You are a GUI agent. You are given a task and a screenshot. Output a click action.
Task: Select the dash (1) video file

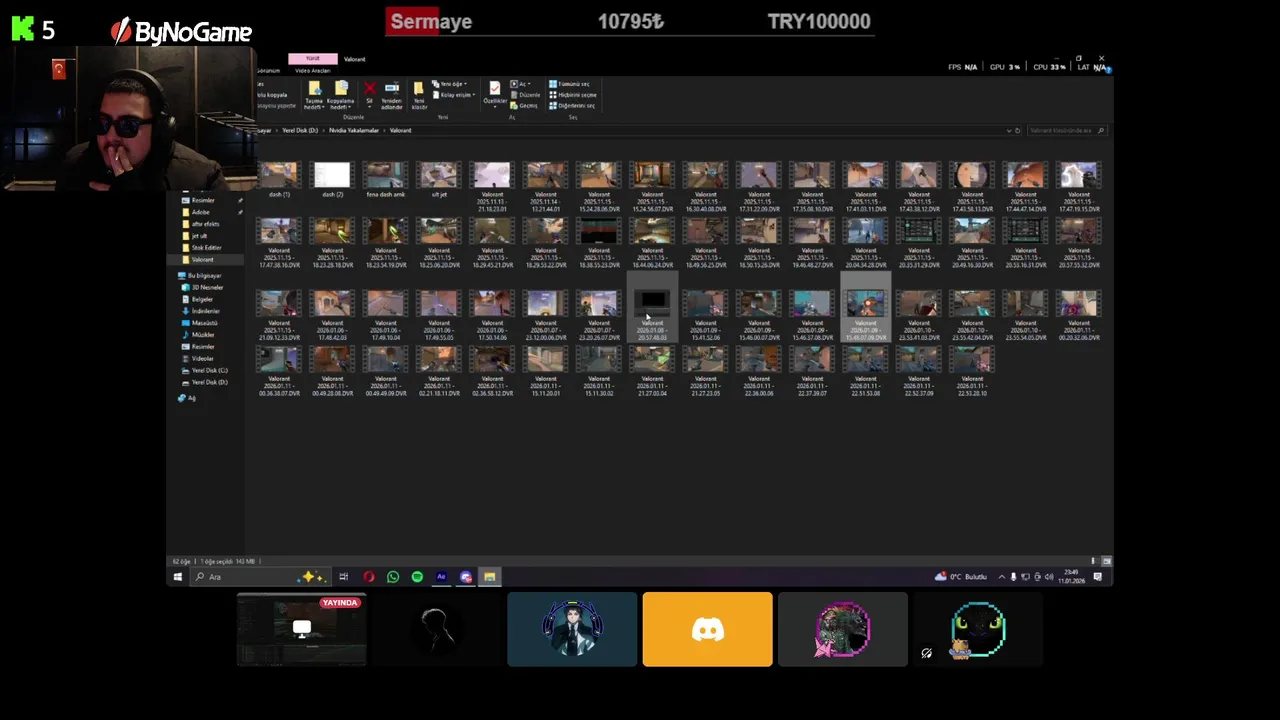click(x=279, y=180)
